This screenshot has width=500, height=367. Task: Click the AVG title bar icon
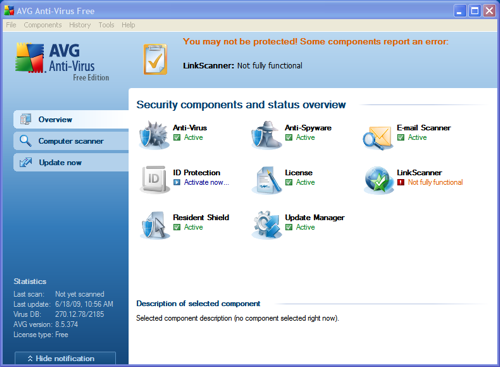(9, 10)
